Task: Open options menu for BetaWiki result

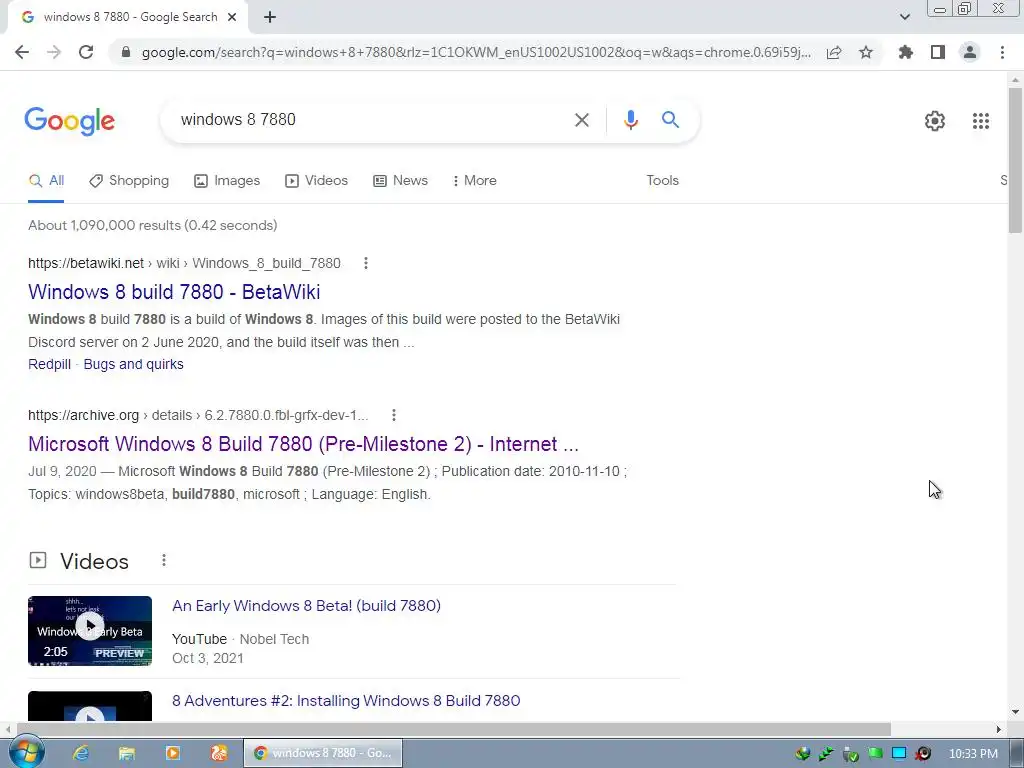Action: pos(366,263)
